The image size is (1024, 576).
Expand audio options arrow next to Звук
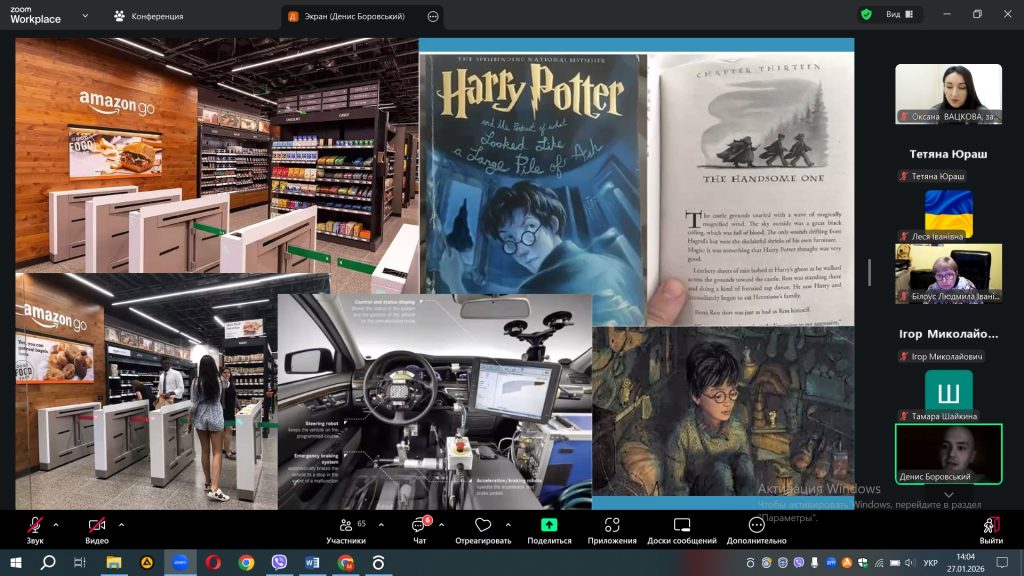click(56, 524)
